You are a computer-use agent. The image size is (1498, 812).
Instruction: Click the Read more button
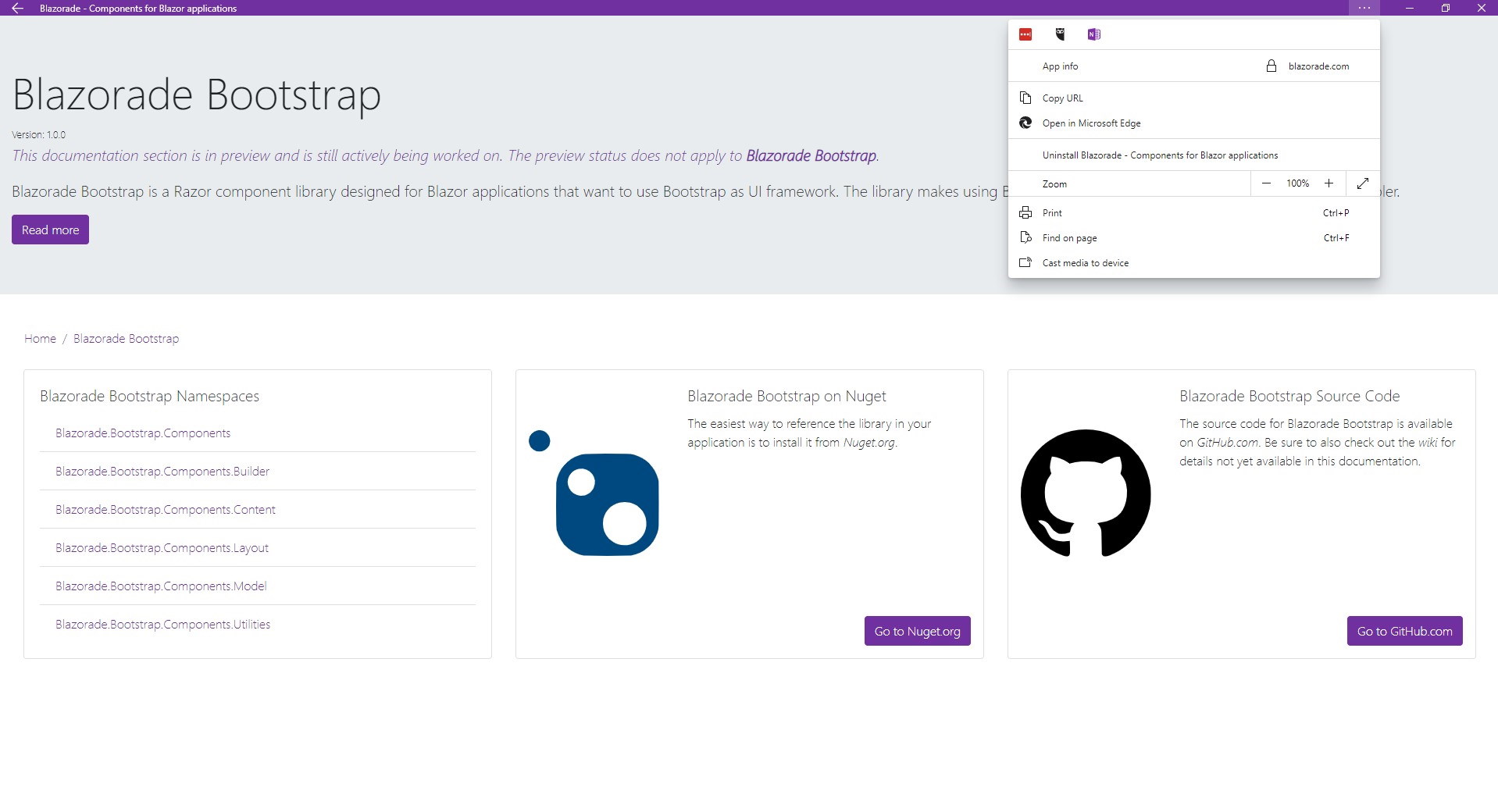click(50, 230)
